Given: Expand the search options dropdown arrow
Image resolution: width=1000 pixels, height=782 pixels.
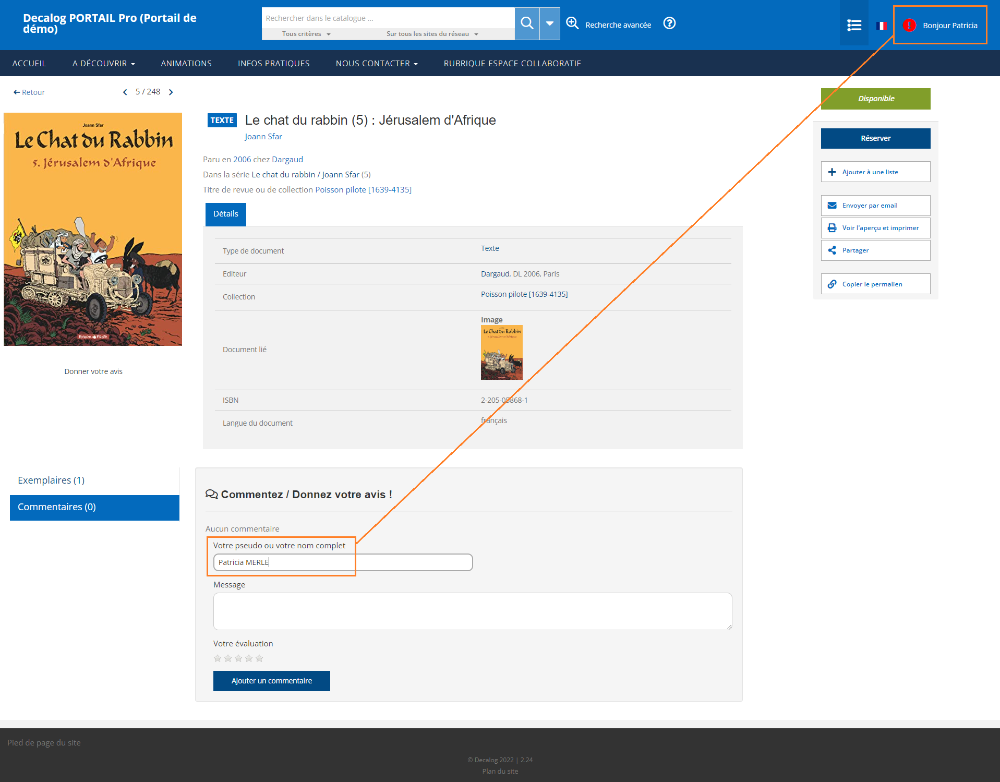Looking at the screenshot, I should coord(550,23).
